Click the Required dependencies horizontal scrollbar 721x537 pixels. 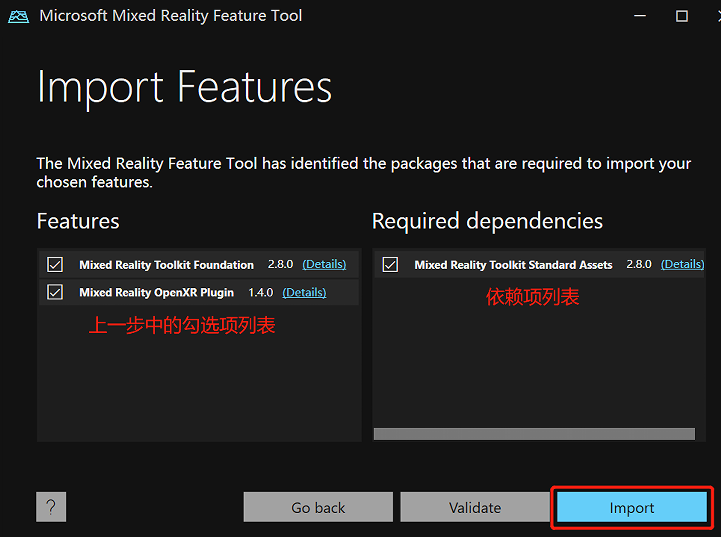pos(534,434)
